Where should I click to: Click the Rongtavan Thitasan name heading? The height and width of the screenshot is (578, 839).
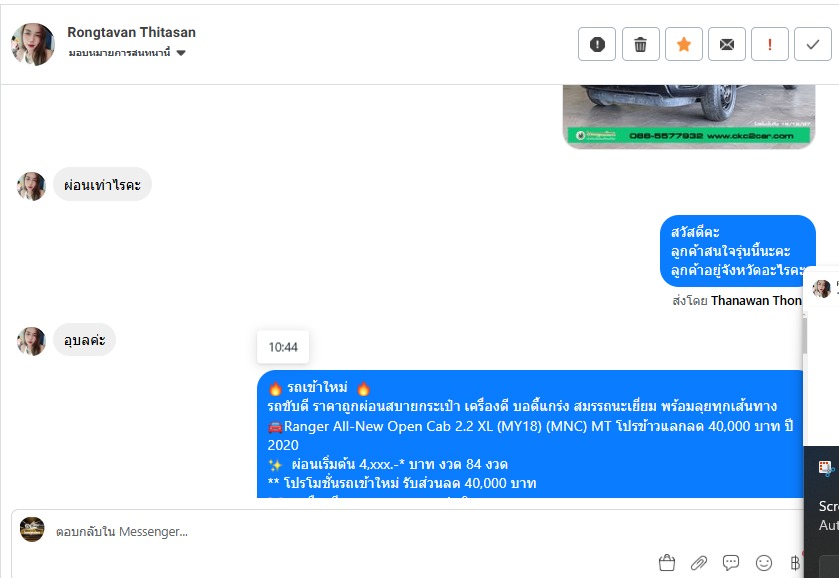[131, 32]
